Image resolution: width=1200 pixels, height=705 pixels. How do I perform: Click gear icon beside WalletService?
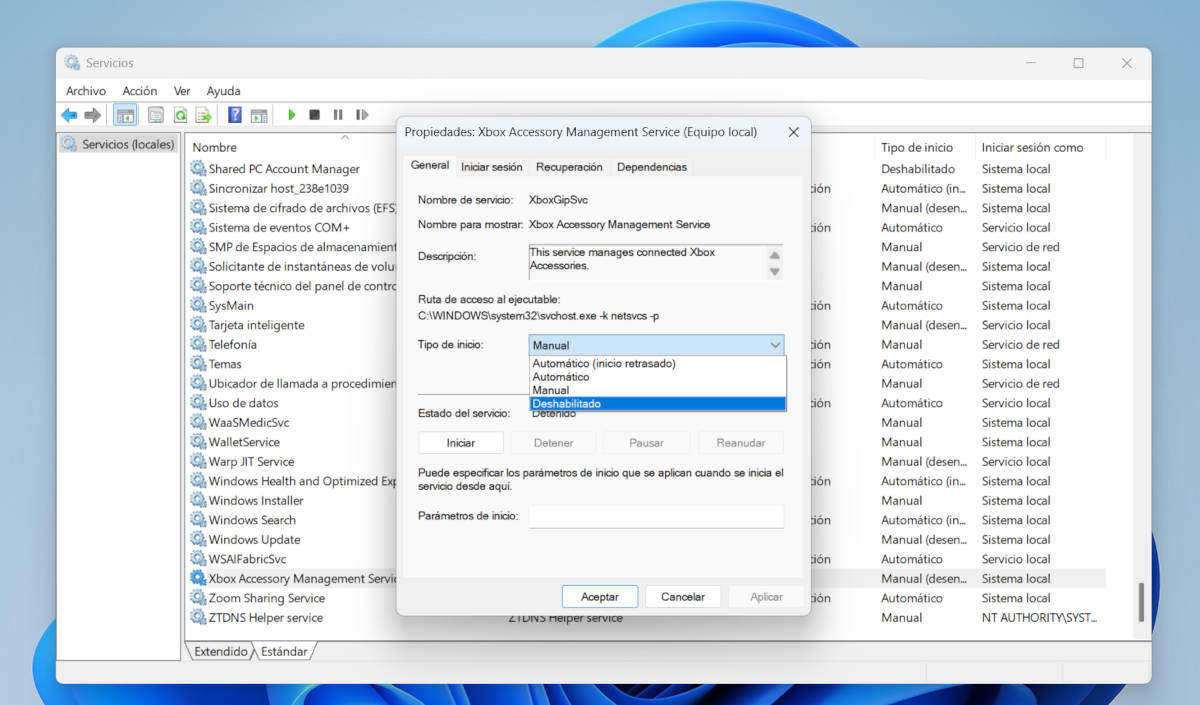pos(198,442)
